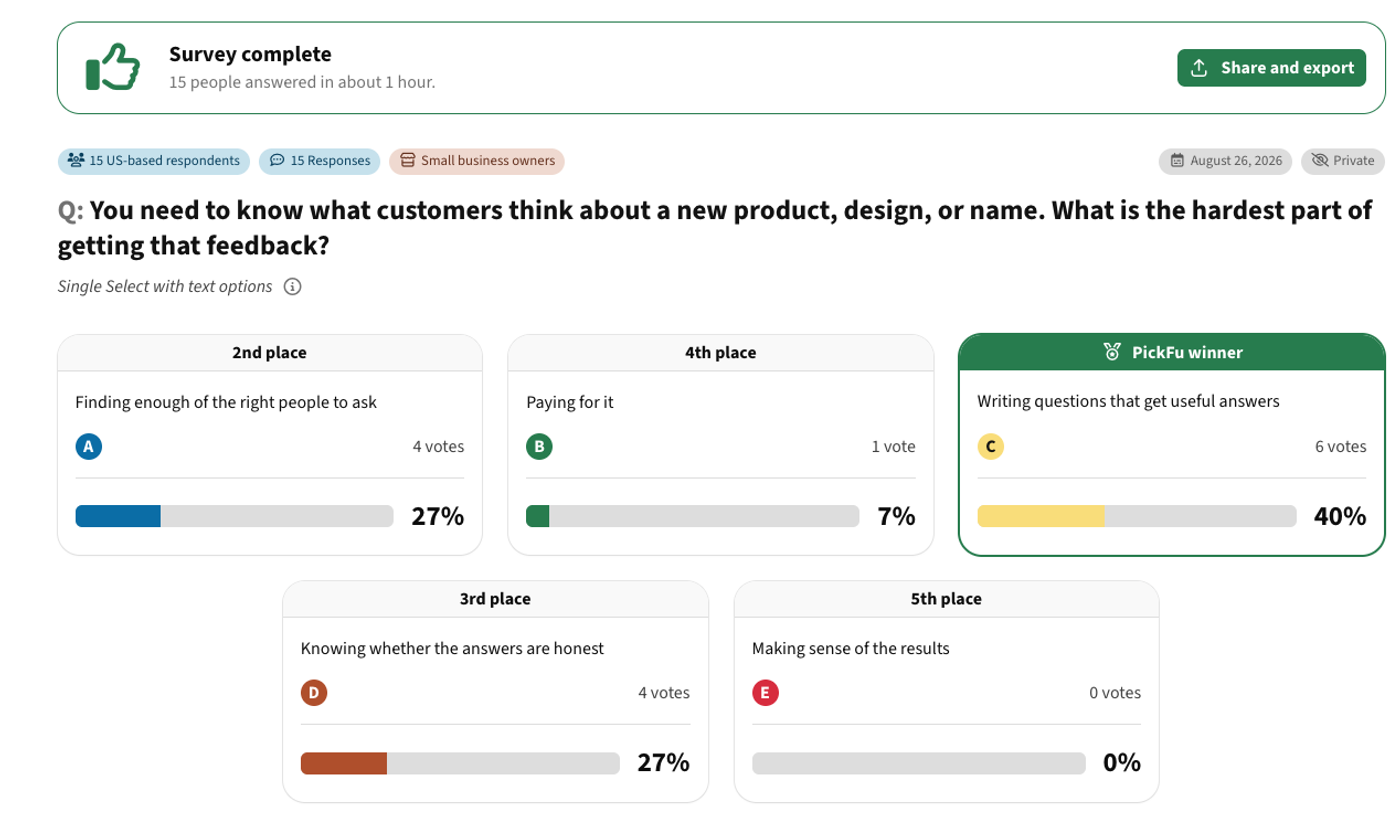Click the '4th place' card header

click(721, 352)
